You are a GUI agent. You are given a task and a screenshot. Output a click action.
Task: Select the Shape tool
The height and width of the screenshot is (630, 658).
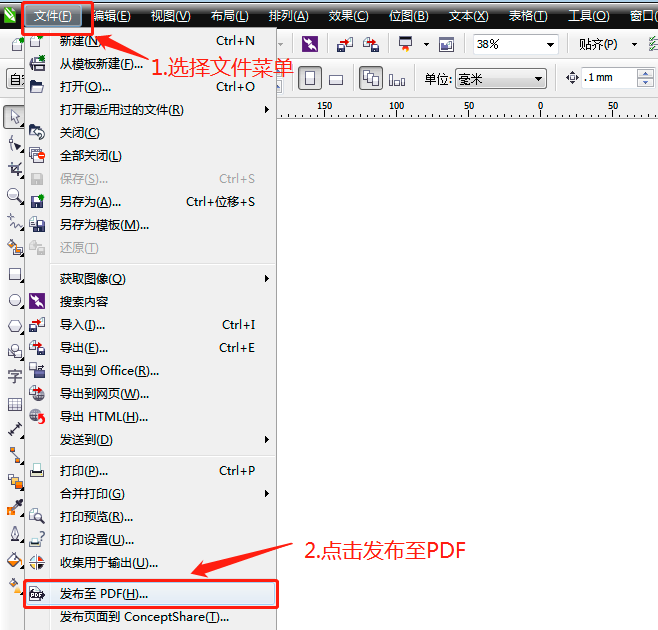click(x=15, y=143)
